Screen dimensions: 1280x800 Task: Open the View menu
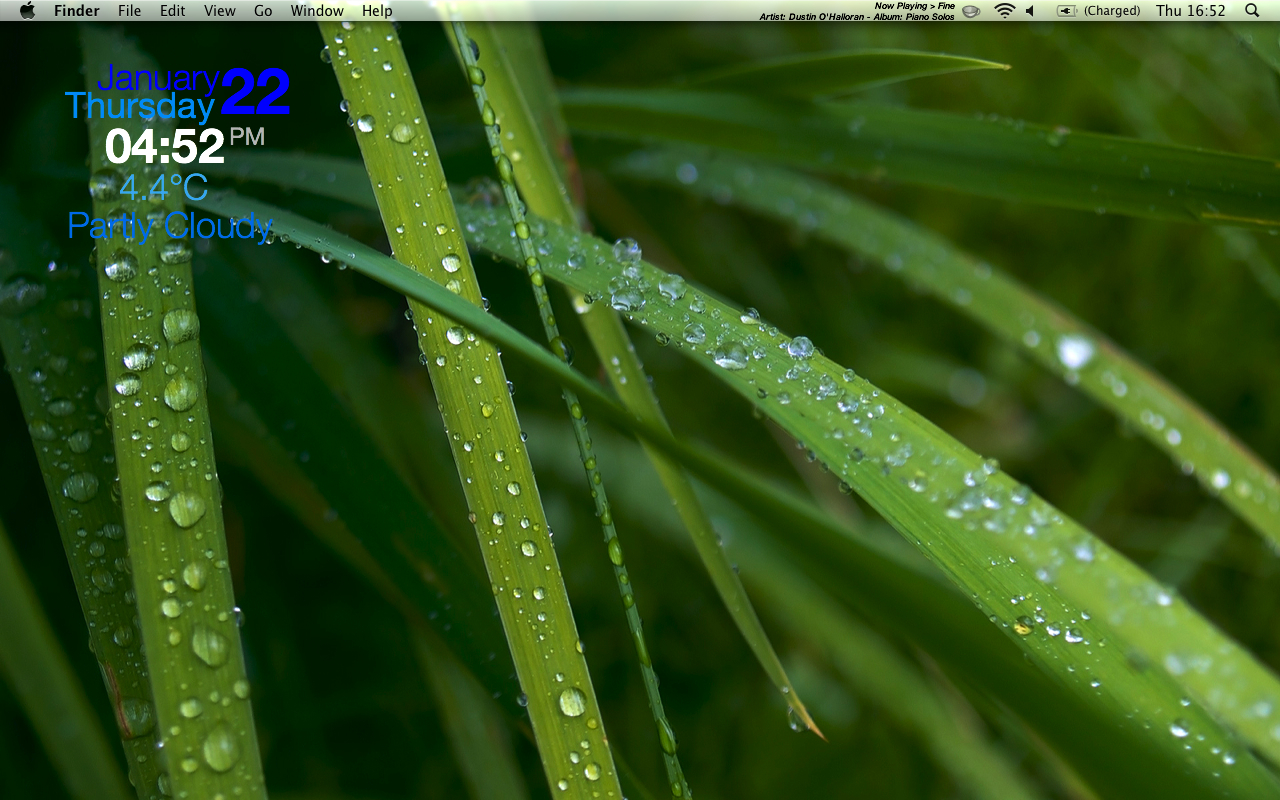click(x=220, y=11)
